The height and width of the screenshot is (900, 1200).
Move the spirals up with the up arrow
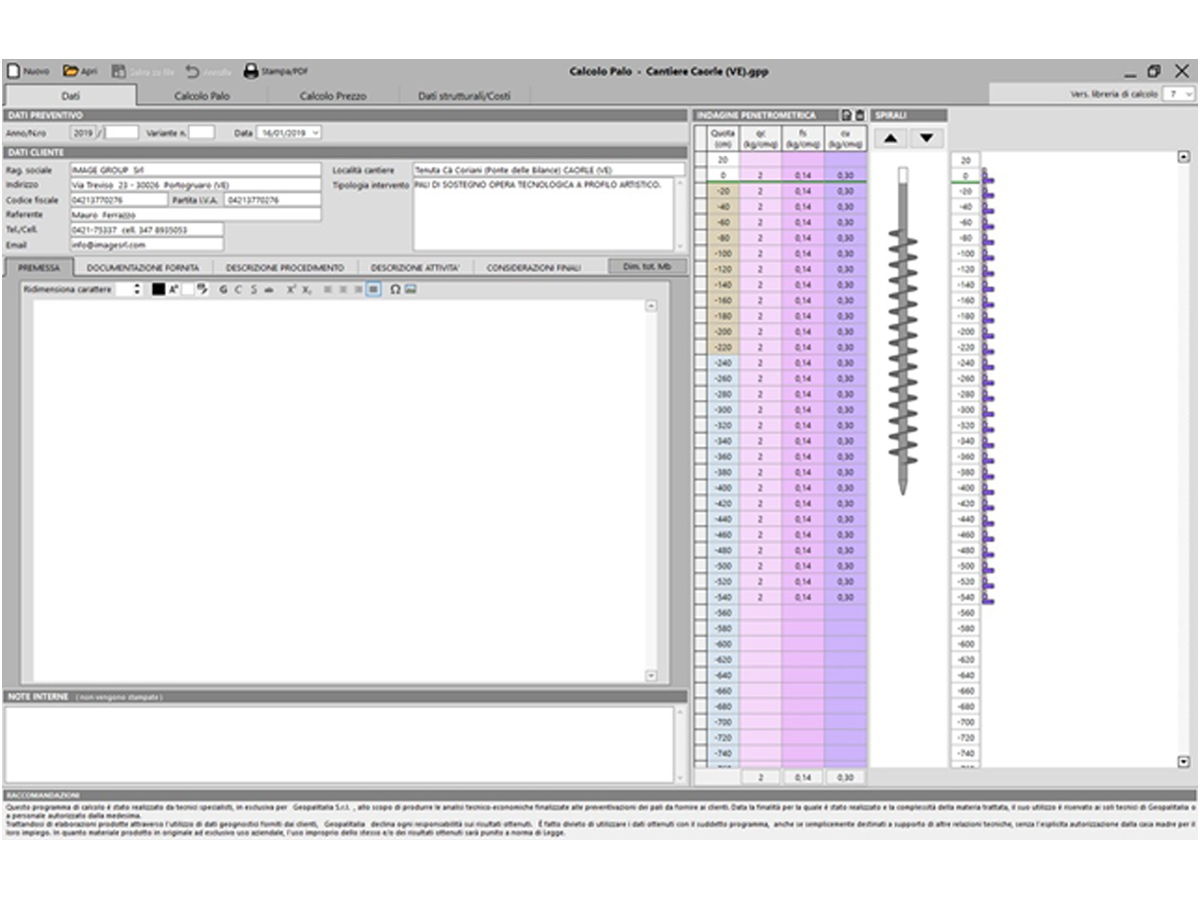click(891, 138)
